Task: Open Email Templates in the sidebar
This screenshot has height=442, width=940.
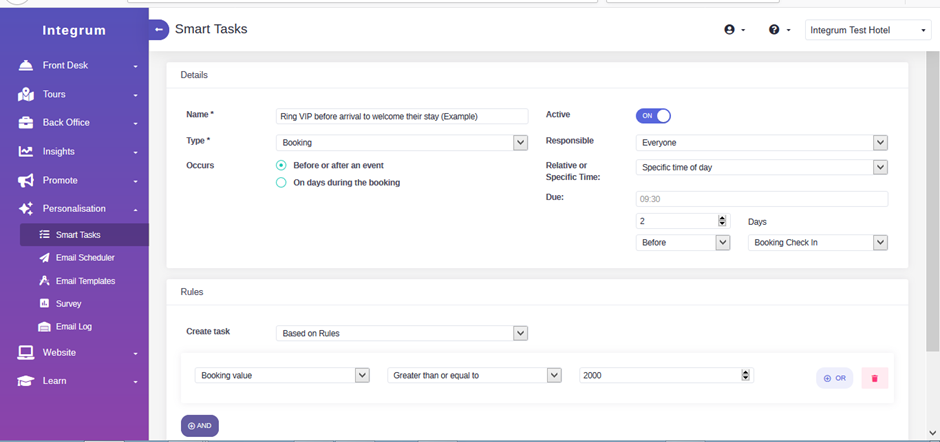Action: pos(84,281)
